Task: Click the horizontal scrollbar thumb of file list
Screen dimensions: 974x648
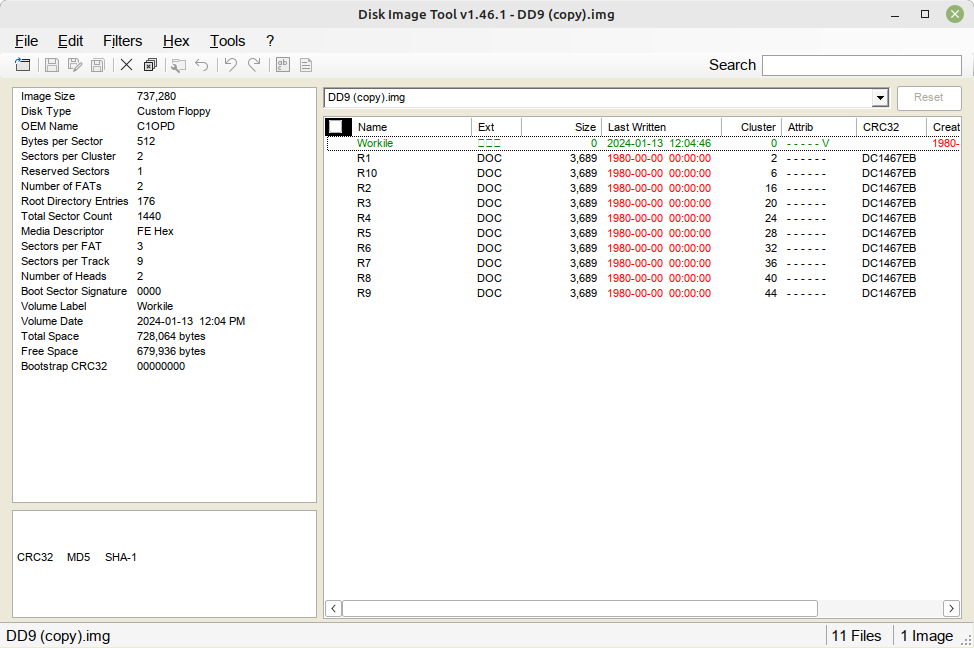Action: coord(580,608)
